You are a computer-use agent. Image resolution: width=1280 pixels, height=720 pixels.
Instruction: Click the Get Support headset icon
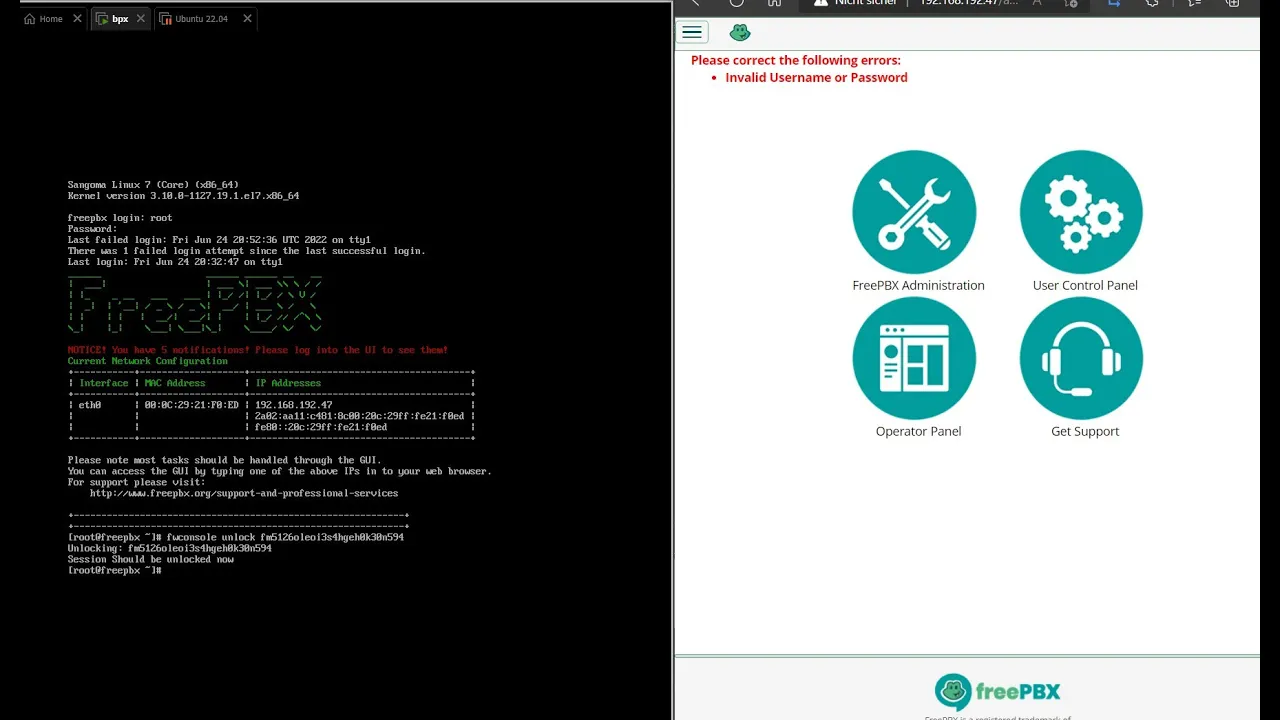tap(1081, 358)
